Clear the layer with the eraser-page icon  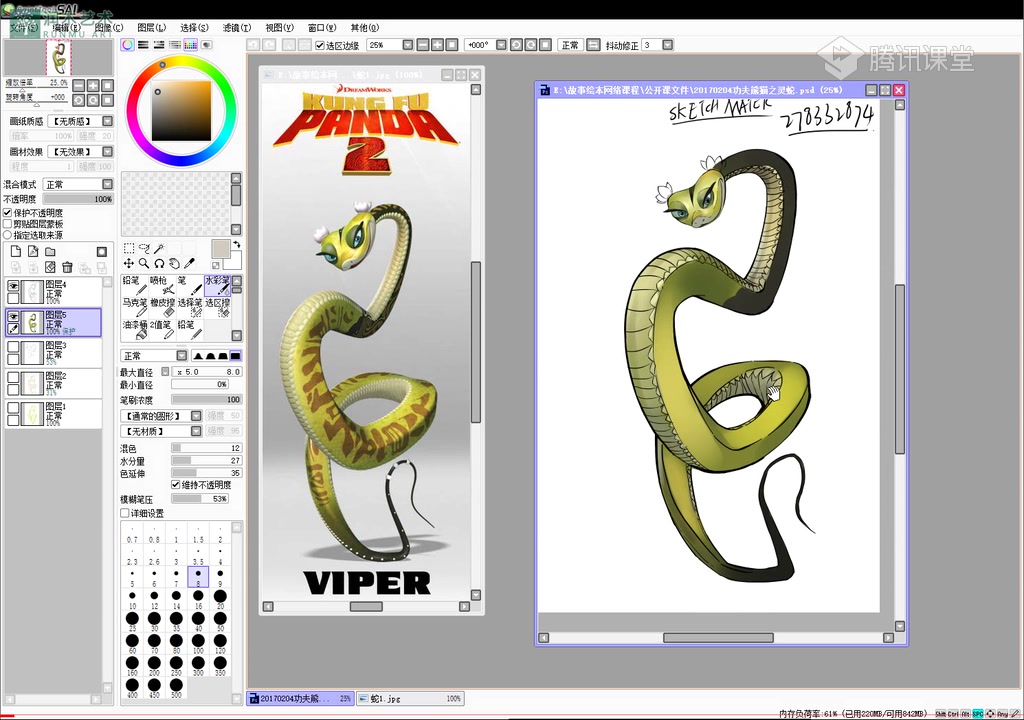pyautogui.click(x=50, y=267)
